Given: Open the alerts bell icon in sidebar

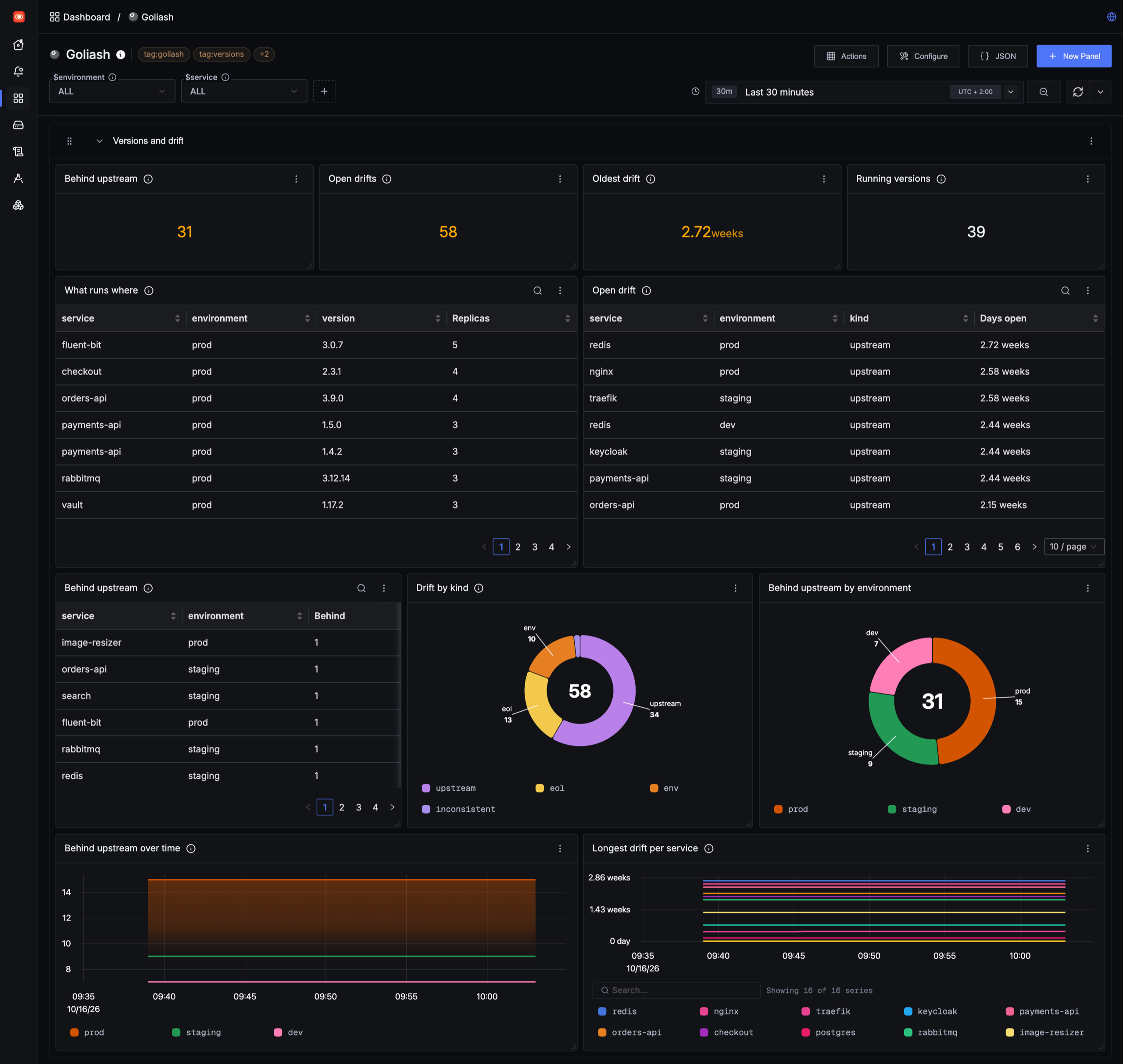Looking at the screenshot, I should (x=18, y=72).
